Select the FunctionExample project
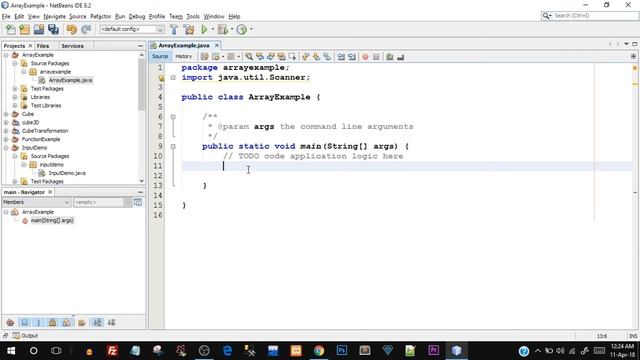This screenshot has height=360, width=640. point(41,139)
